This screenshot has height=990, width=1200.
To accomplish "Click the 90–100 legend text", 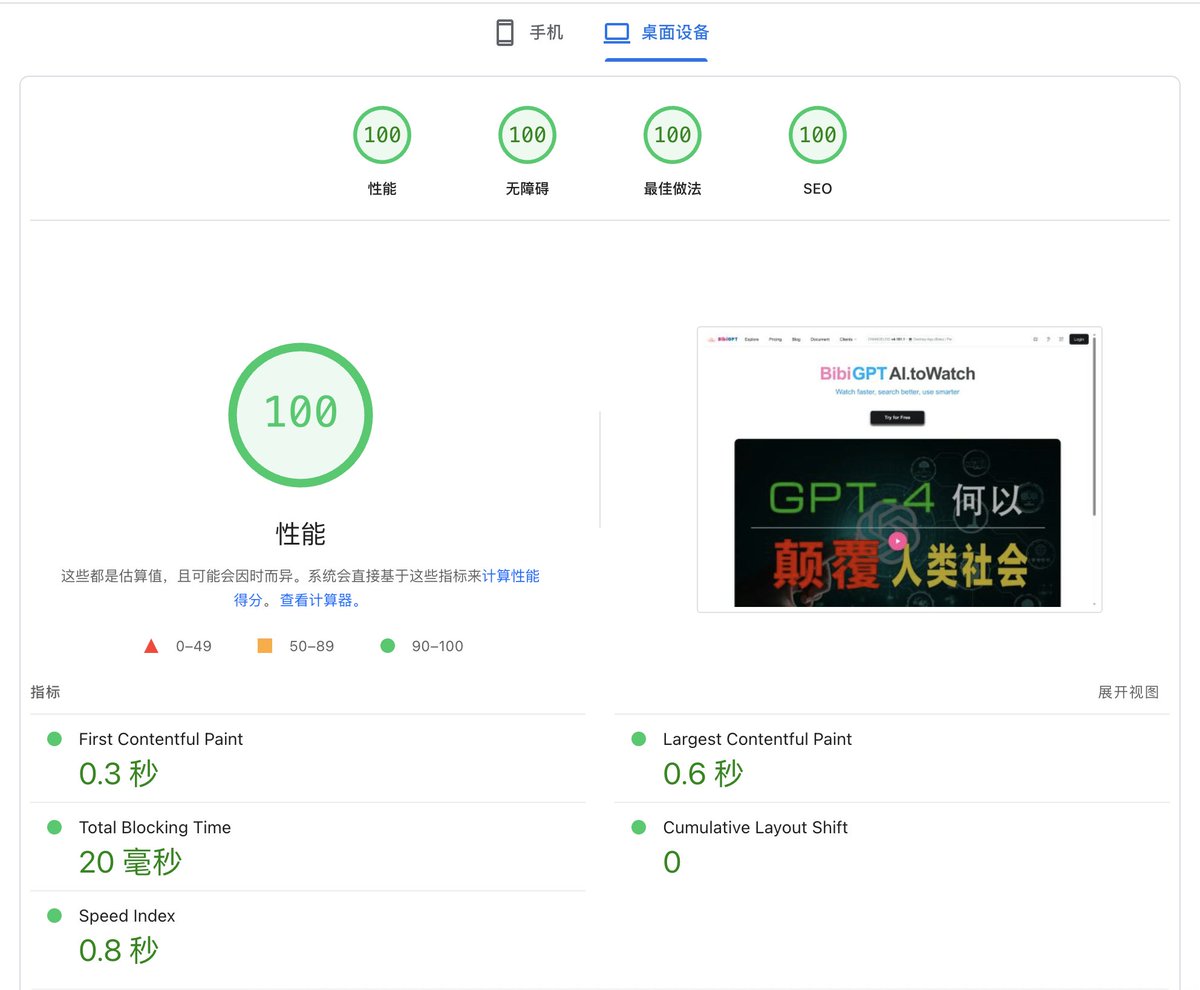I will 438,646.
